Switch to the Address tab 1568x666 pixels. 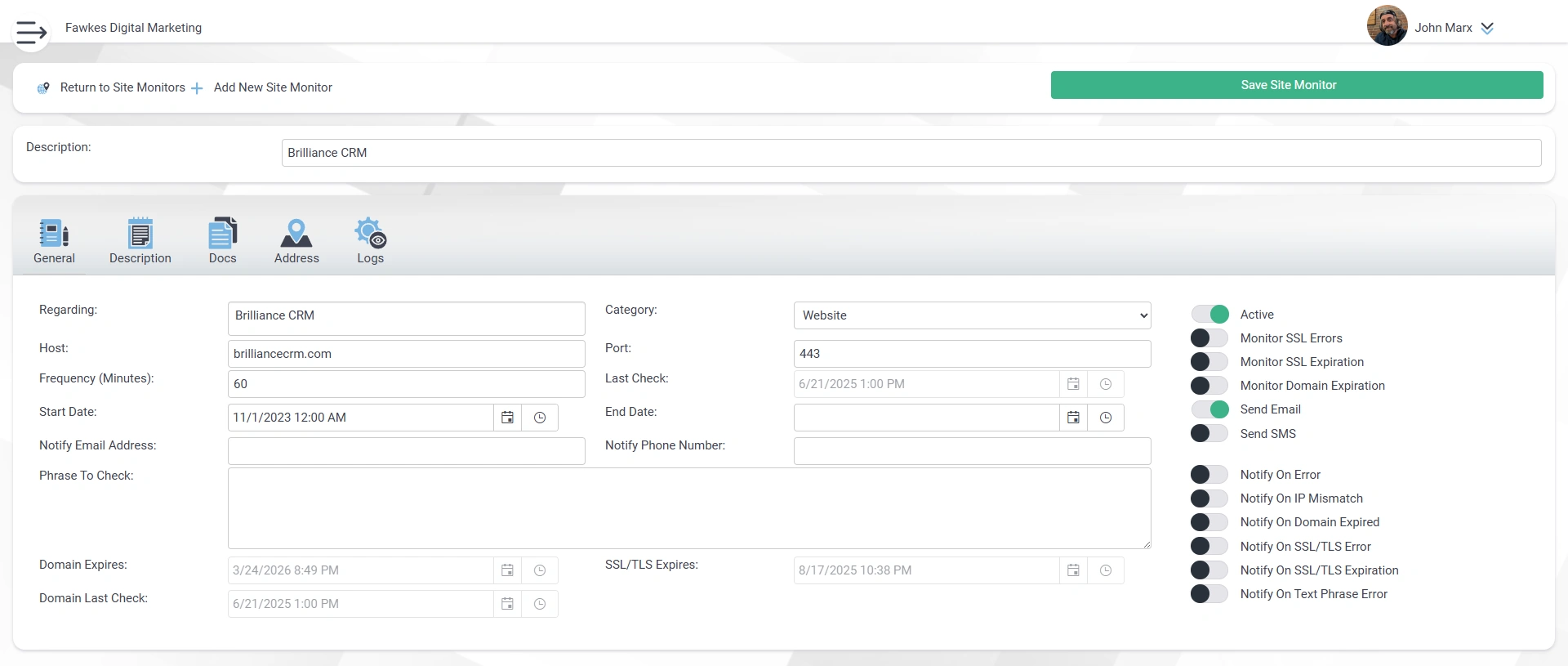click(296, 241)
